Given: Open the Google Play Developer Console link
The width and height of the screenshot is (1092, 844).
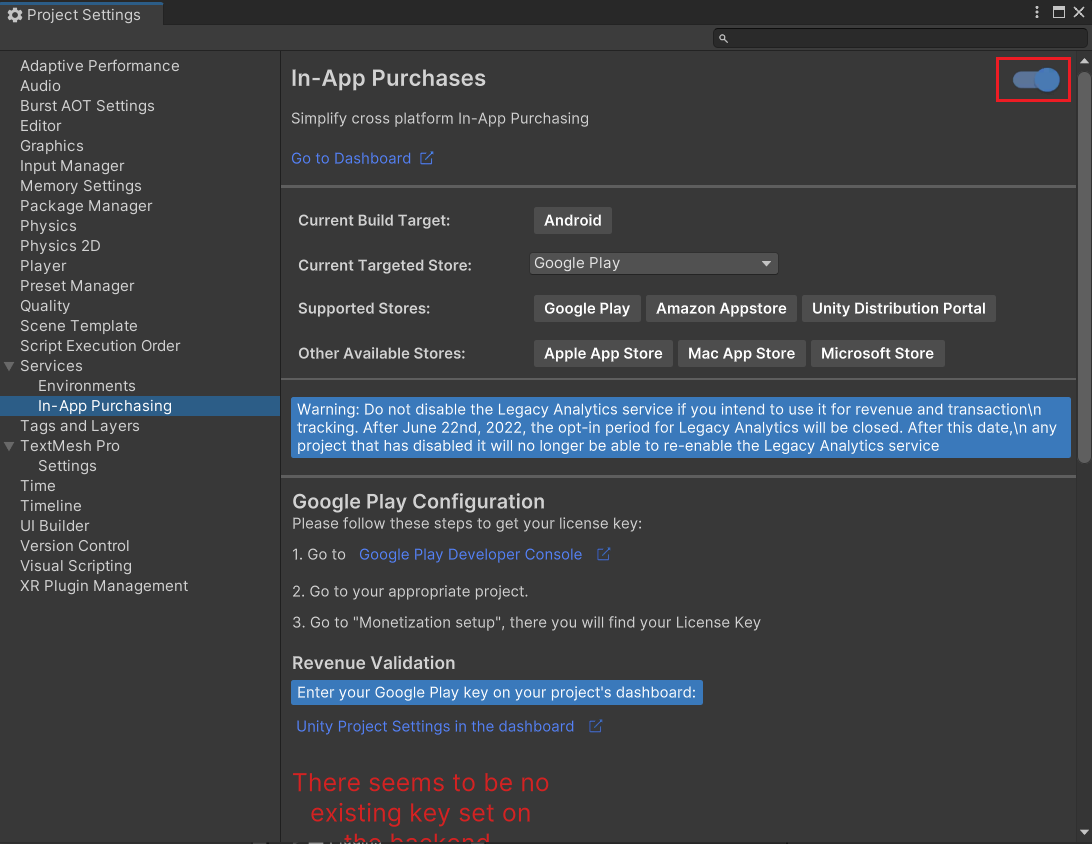Looking at the screenshot, I should 470,554.
